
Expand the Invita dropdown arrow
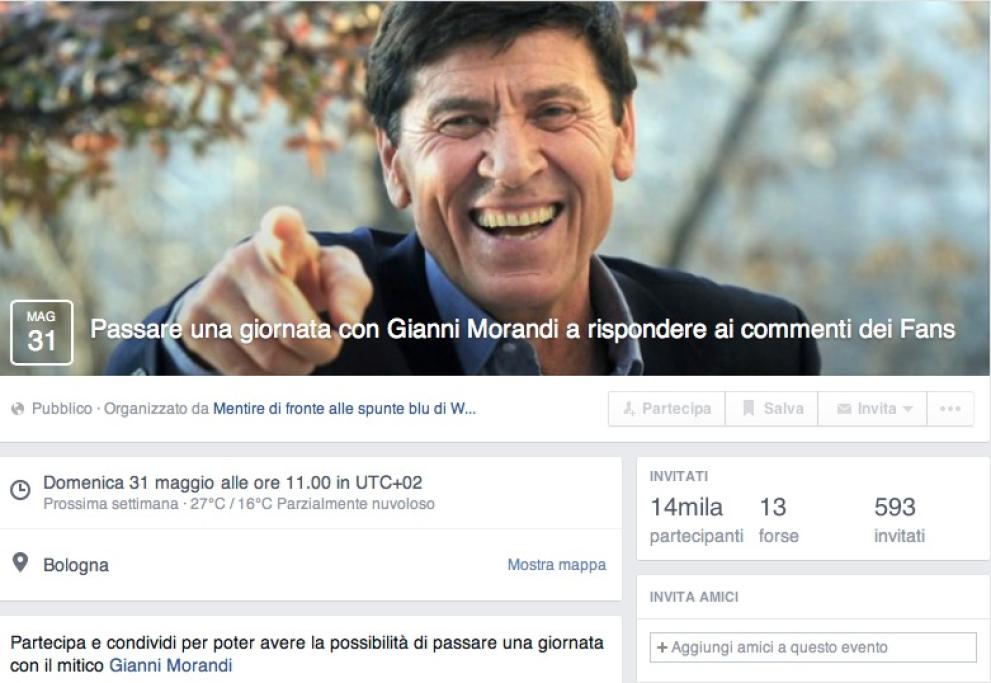coord(908,409)
